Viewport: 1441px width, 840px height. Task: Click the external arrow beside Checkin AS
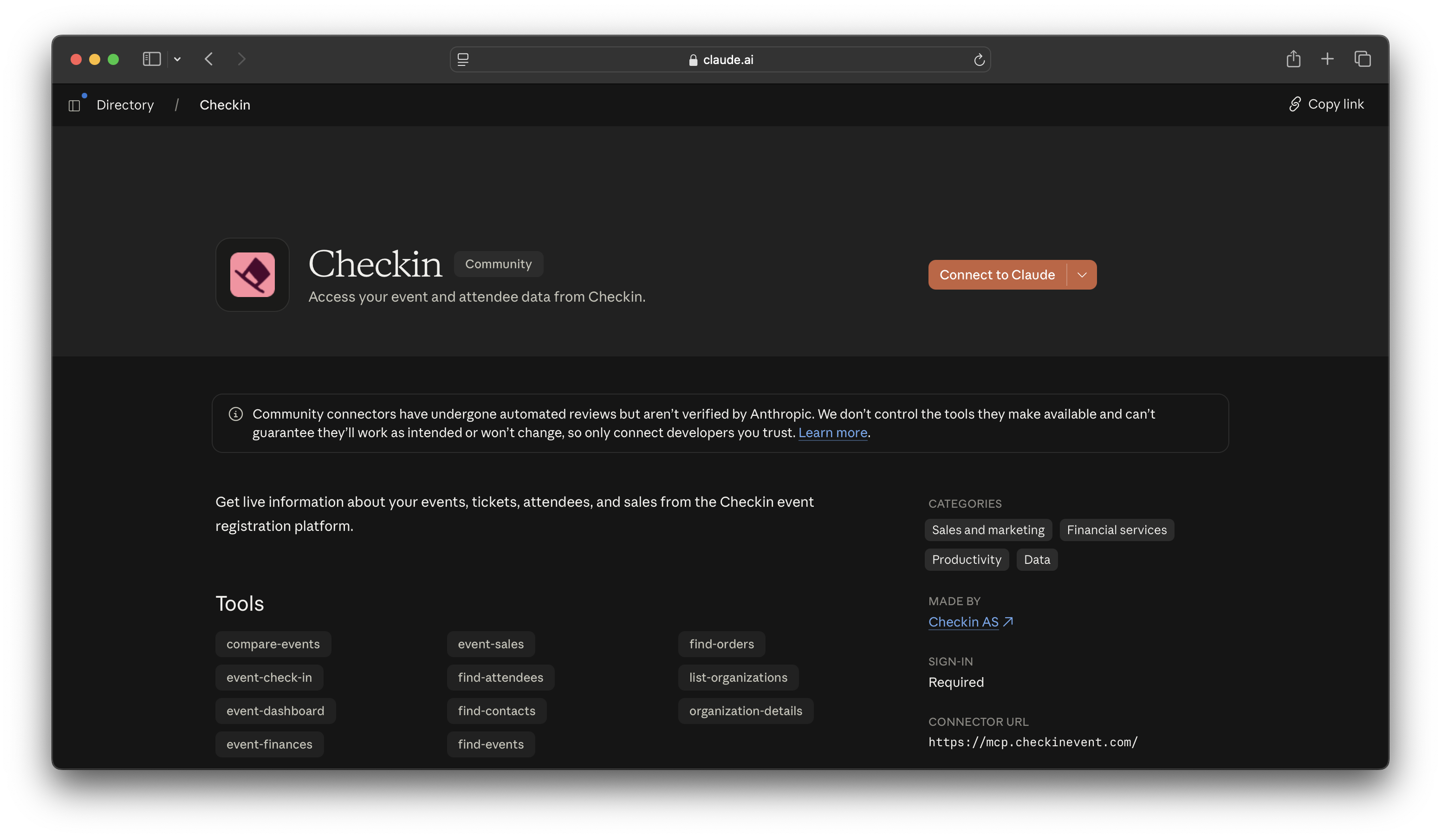(x=1007, y=621)
